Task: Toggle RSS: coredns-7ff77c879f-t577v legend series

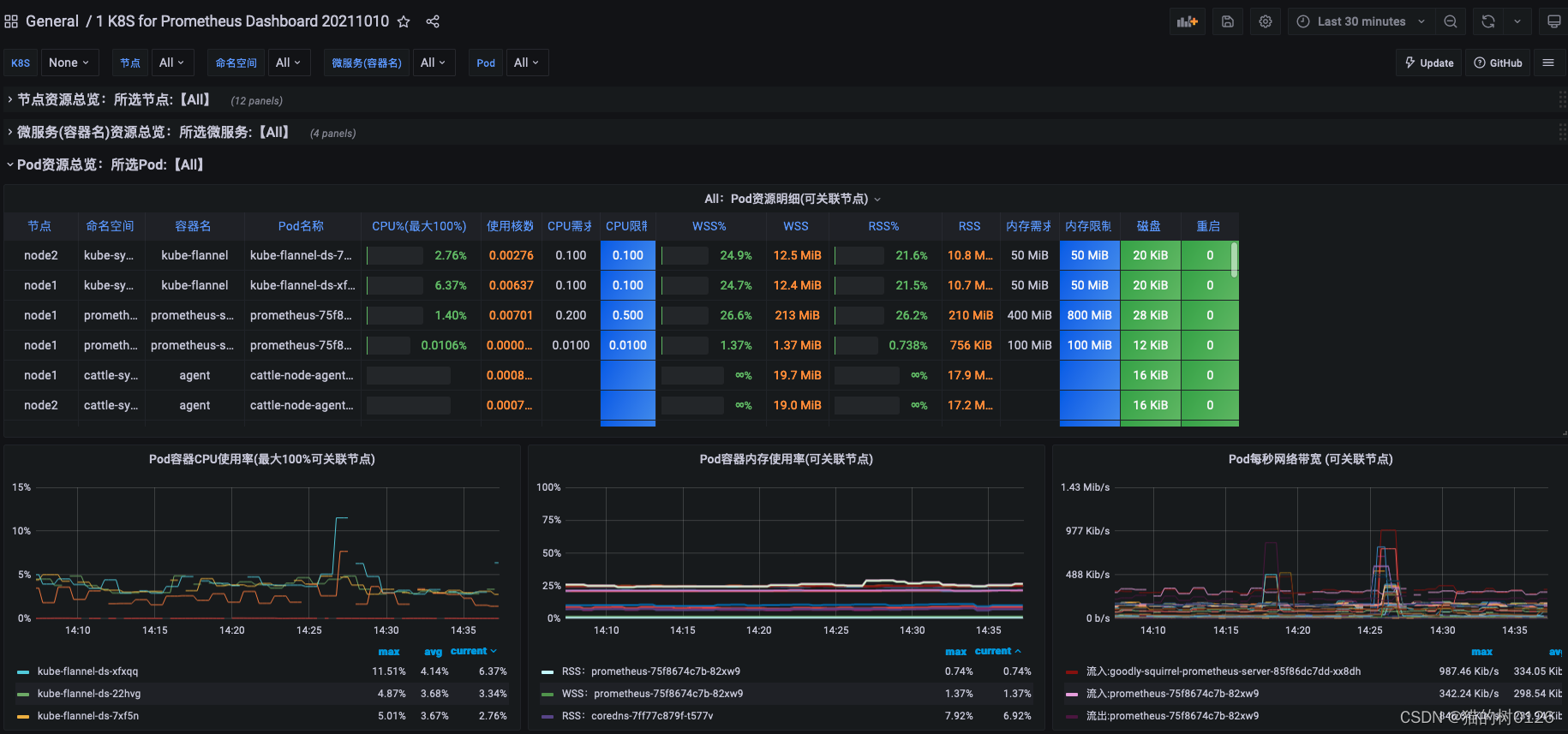Action: [637, 716]
